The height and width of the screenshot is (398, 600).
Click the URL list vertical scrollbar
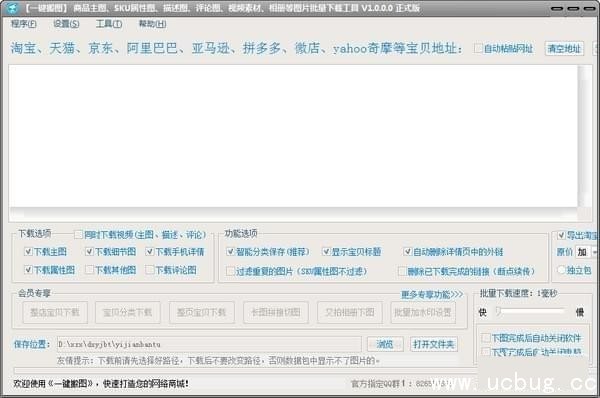(584, 137)
